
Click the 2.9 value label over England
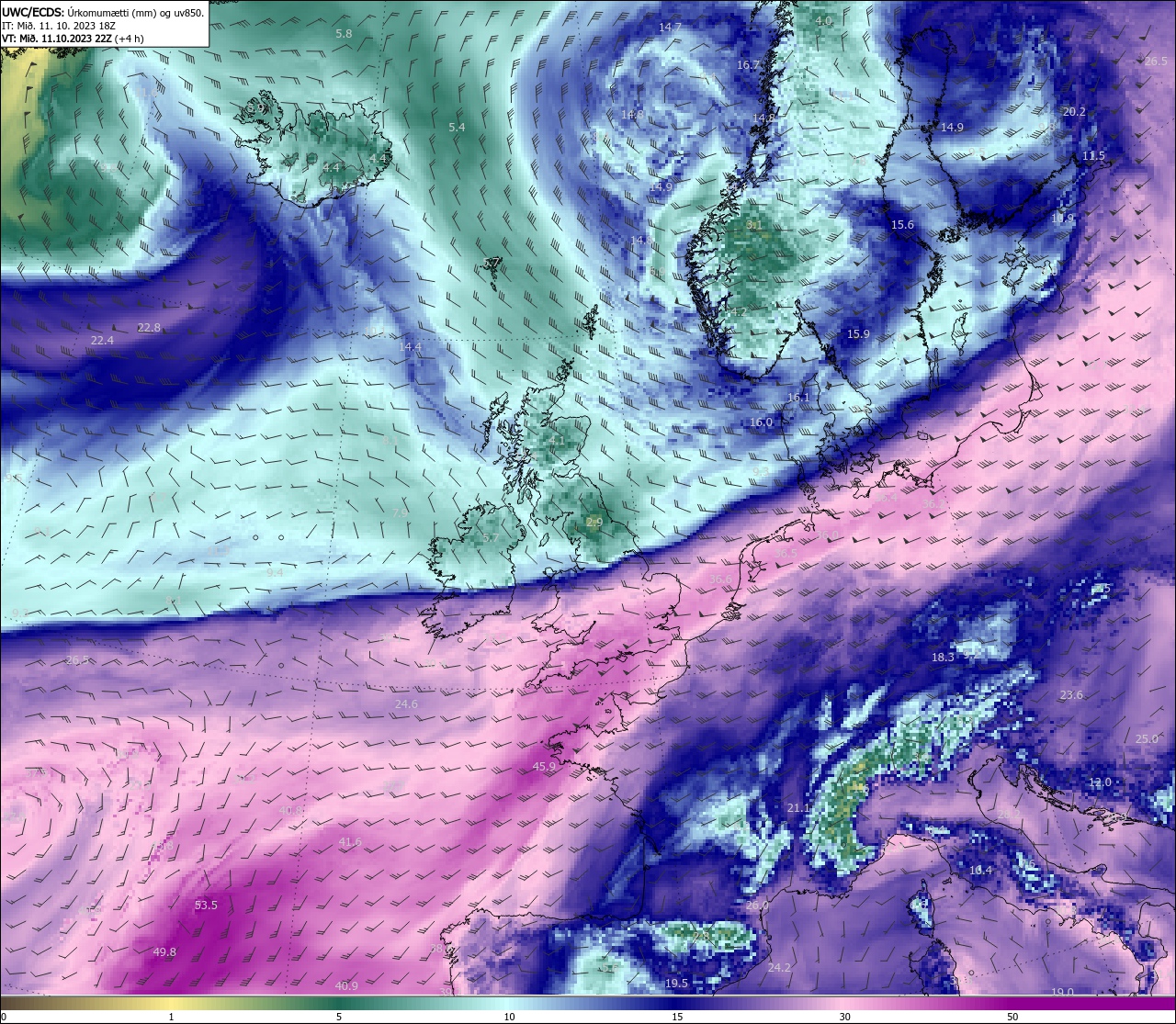(x=594, y=523)
